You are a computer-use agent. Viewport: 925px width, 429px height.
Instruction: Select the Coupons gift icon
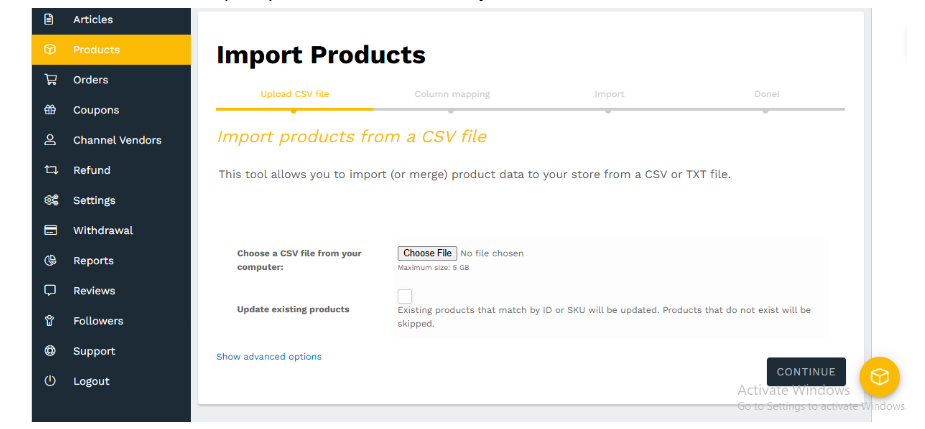[x=50, y=110]
